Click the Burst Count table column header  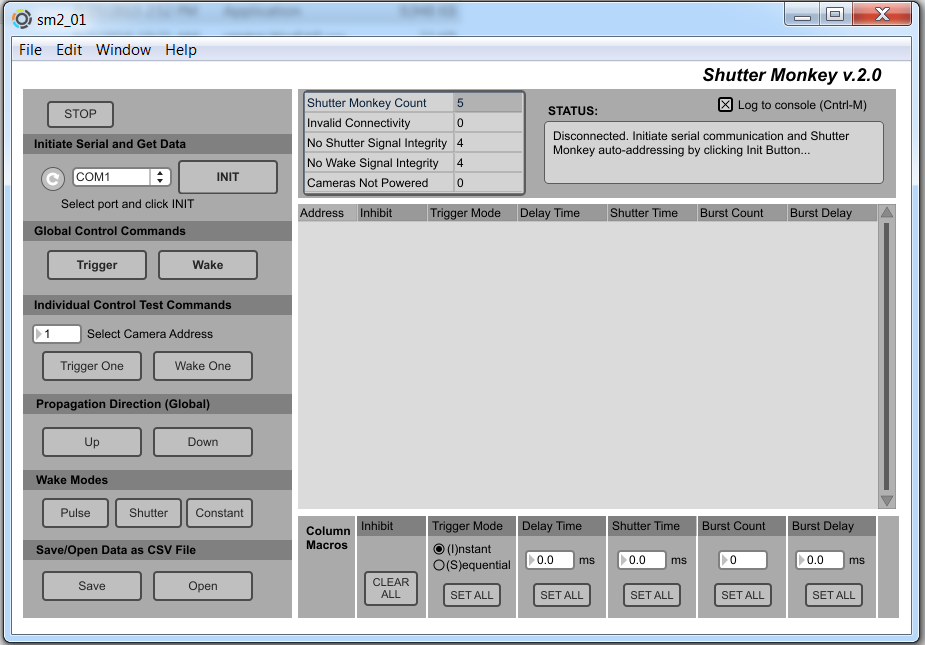pos(742,213)
